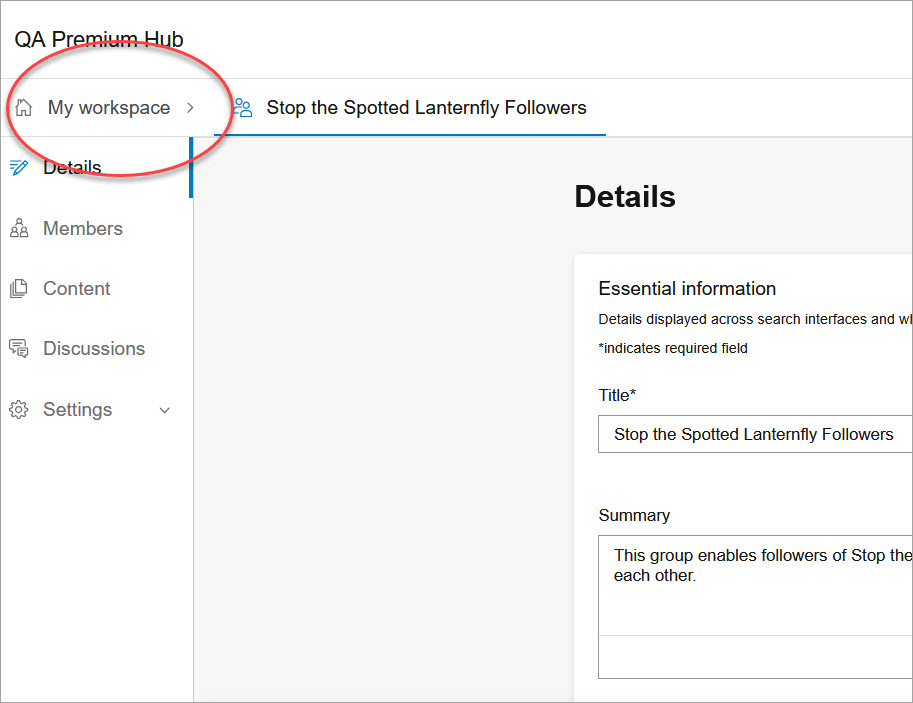
Task: Expand the Settings menu chevron
Action: (x=165, y=410)
